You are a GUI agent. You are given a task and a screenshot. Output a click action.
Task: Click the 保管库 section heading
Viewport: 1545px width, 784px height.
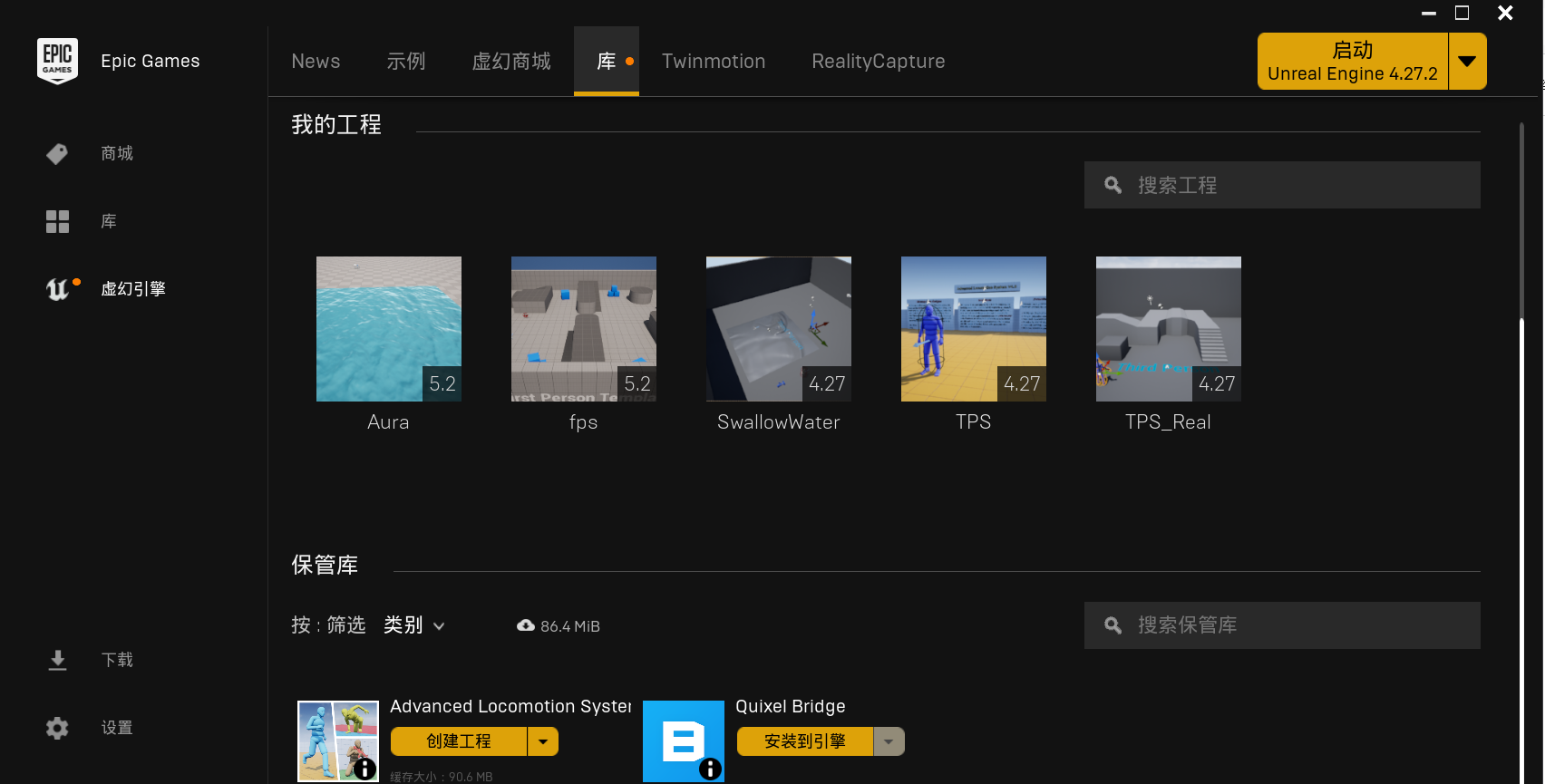point(325,565)
